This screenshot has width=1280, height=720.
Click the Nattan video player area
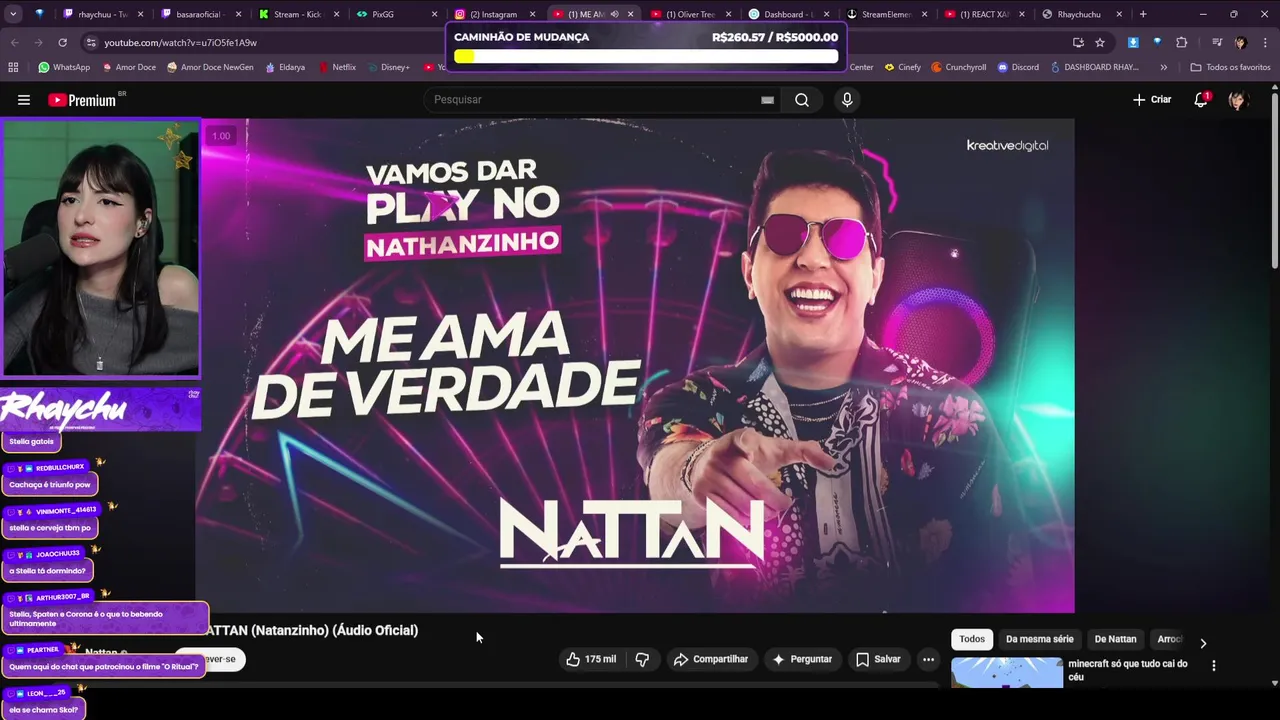[635, 366]
